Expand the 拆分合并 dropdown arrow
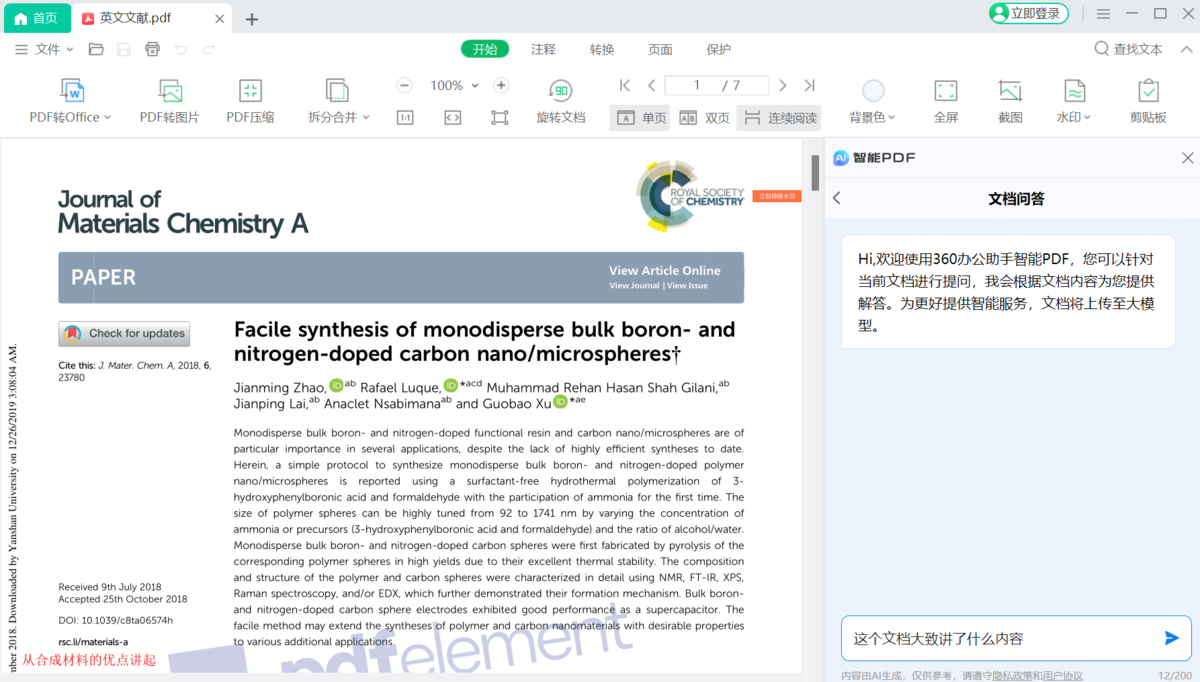Viewport: 1200px width, 682px height. pos(366,118)
